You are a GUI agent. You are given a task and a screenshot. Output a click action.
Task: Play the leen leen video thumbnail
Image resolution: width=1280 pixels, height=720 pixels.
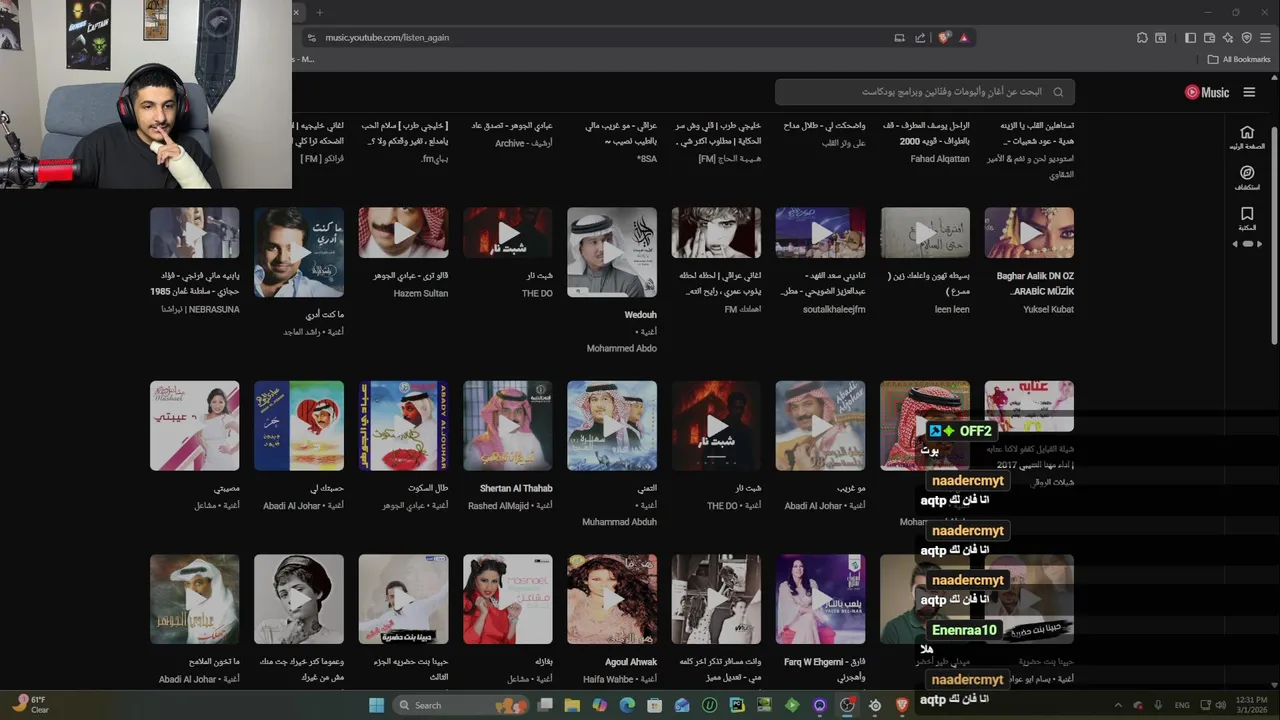coord(925,233)
